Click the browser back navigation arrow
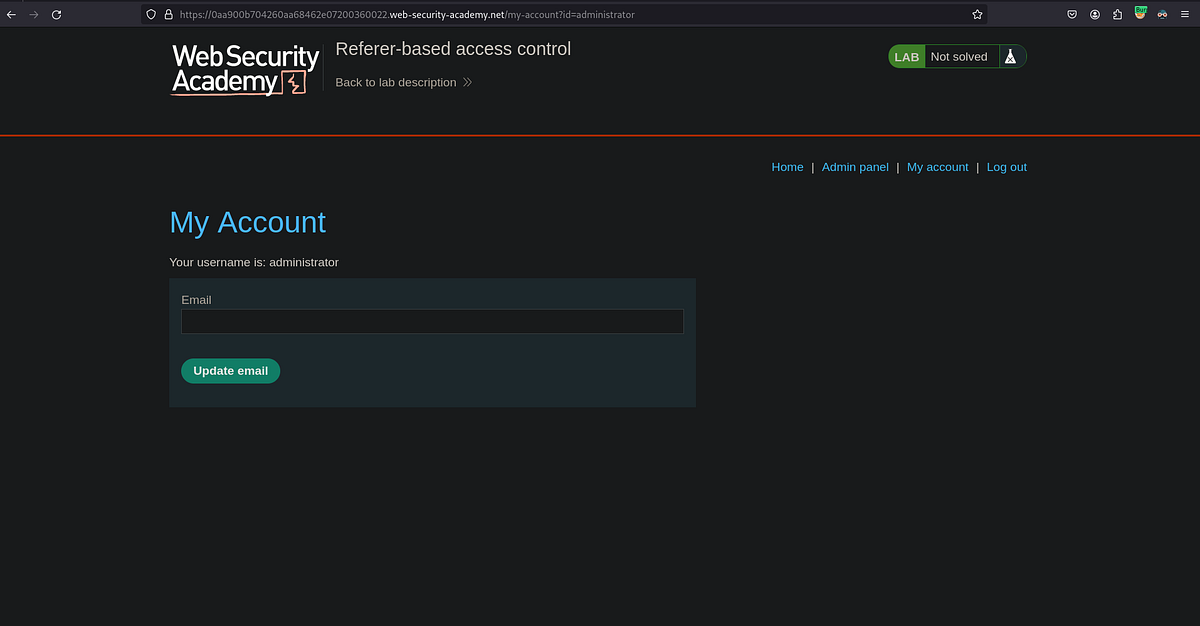 tap(12, 14)
